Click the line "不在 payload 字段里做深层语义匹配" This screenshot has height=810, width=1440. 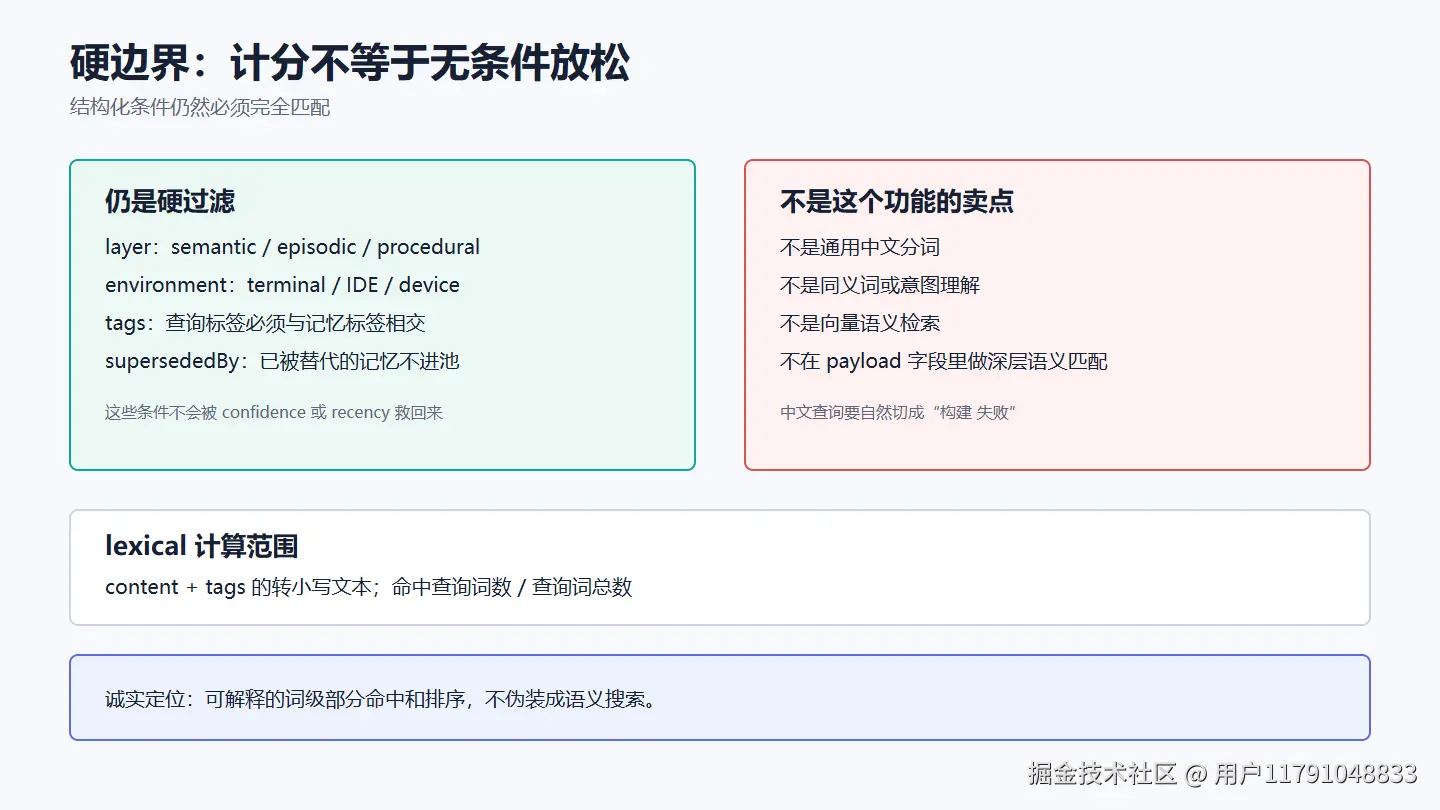tap(944, 361)
